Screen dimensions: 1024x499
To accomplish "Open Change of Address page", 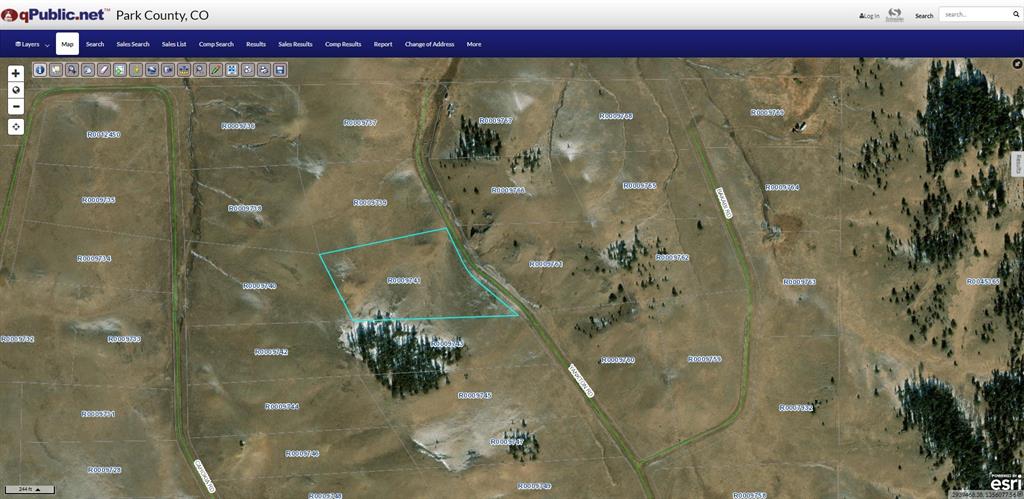I will (429, 44).
